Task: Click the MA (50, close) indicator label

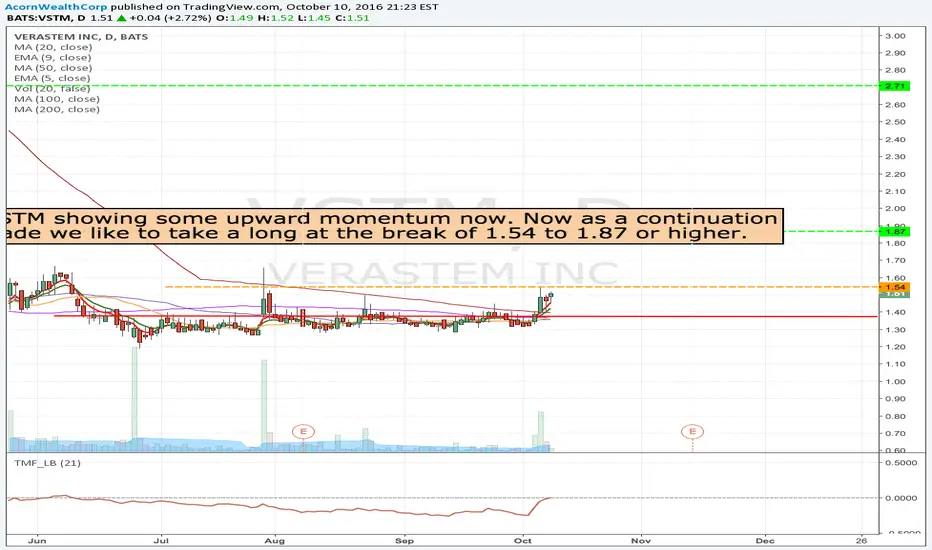Action: [x=53, y=68]
